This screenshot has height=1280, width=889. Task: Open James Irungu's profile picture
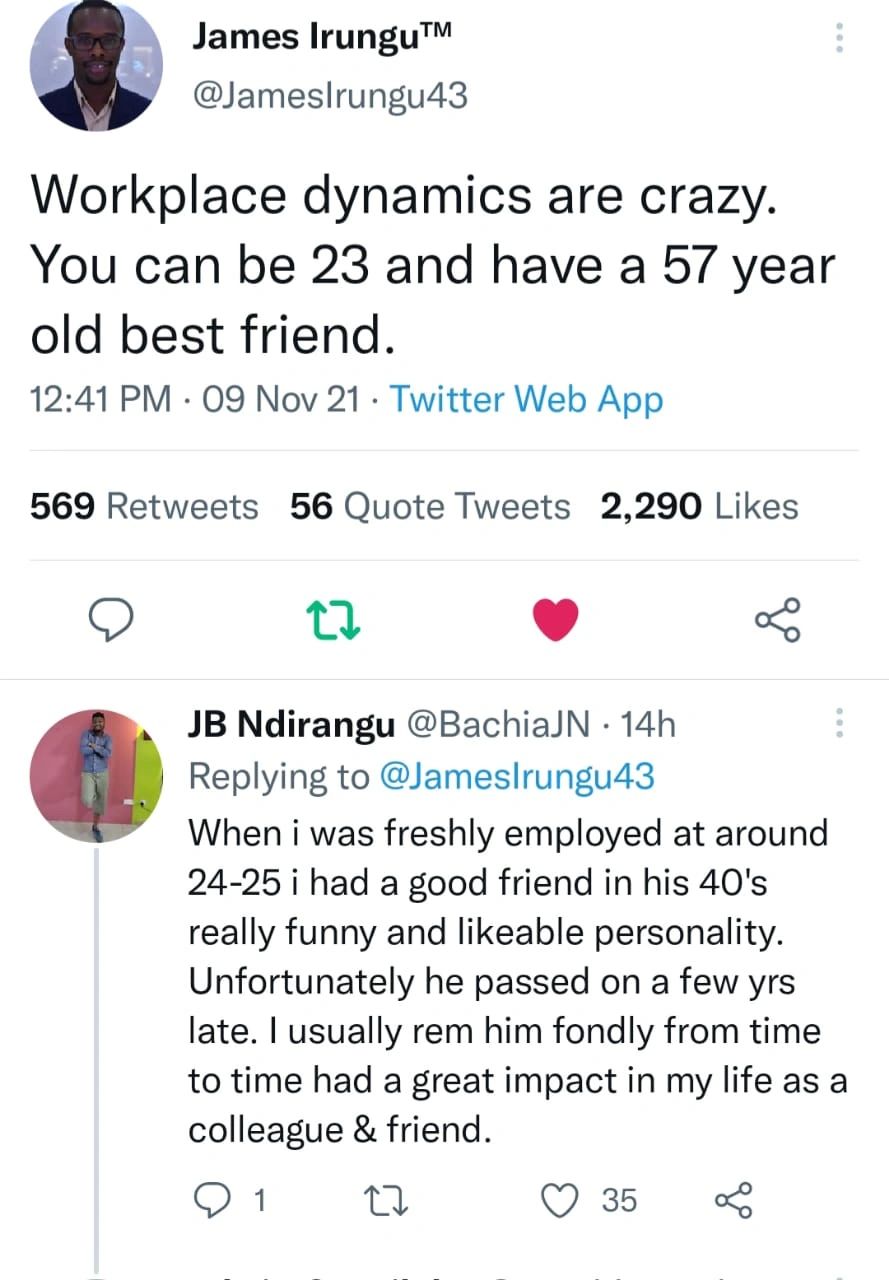(x=97, y=67)
